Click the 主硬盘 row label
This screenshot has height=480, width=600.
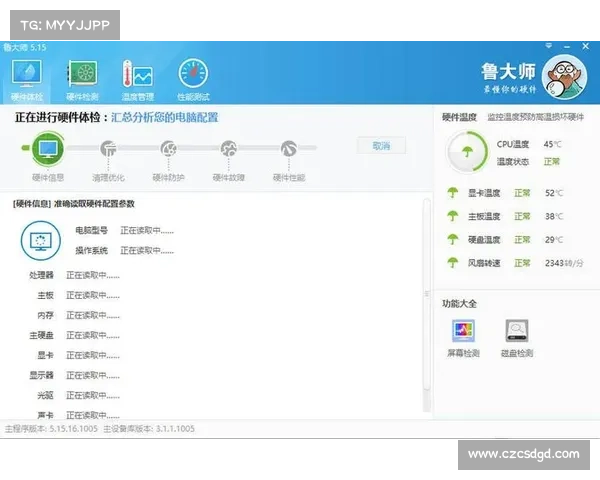(41, 335)
